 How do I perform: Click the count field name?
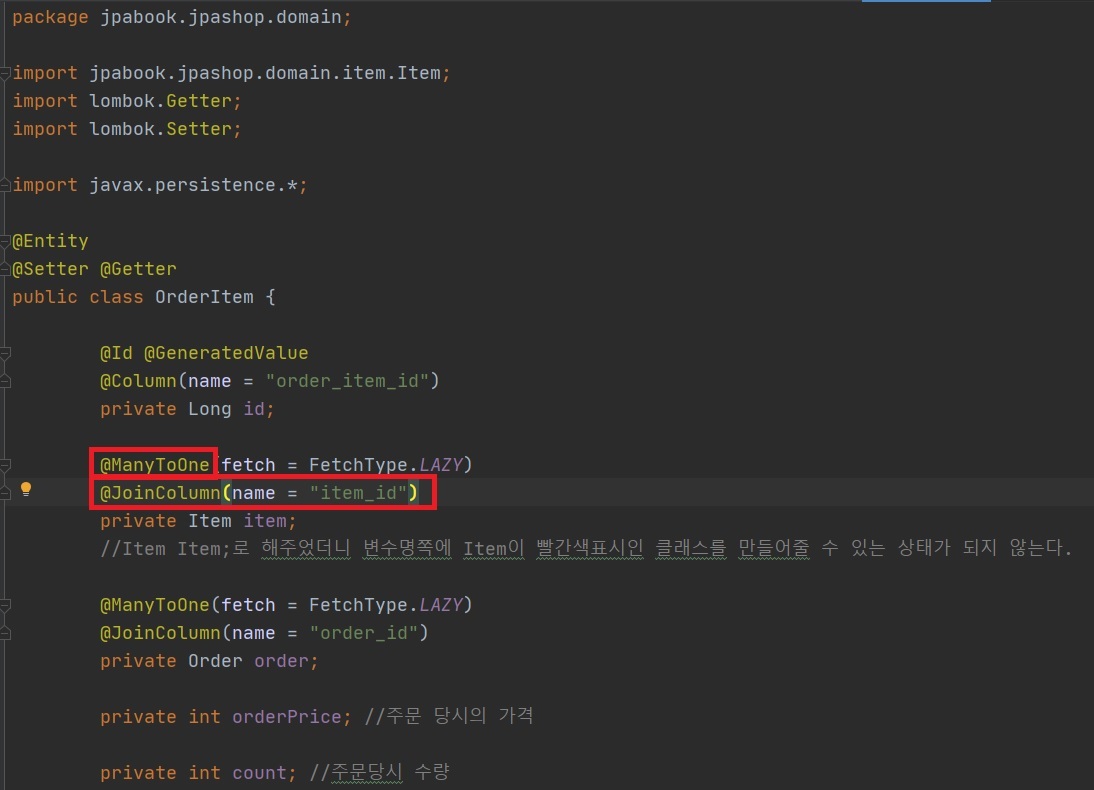tap(260, 773)
